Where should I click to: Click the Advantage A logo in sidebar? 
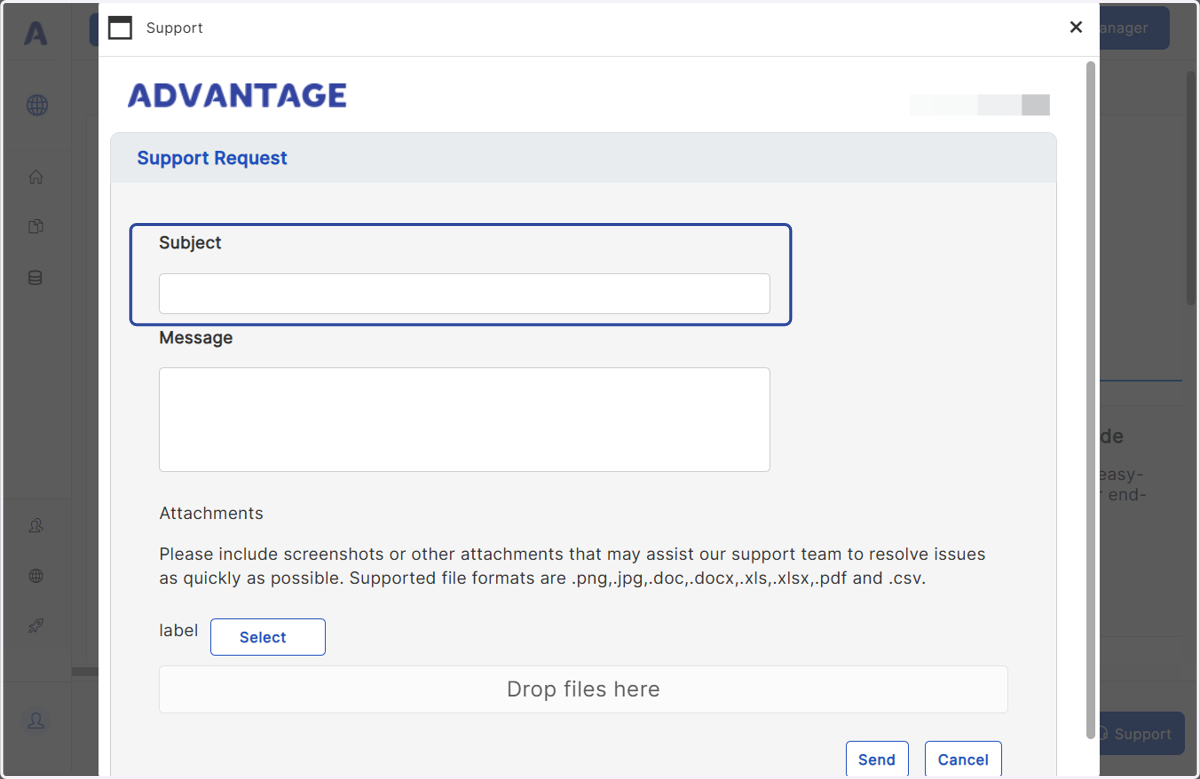click(x=36, y=33)
